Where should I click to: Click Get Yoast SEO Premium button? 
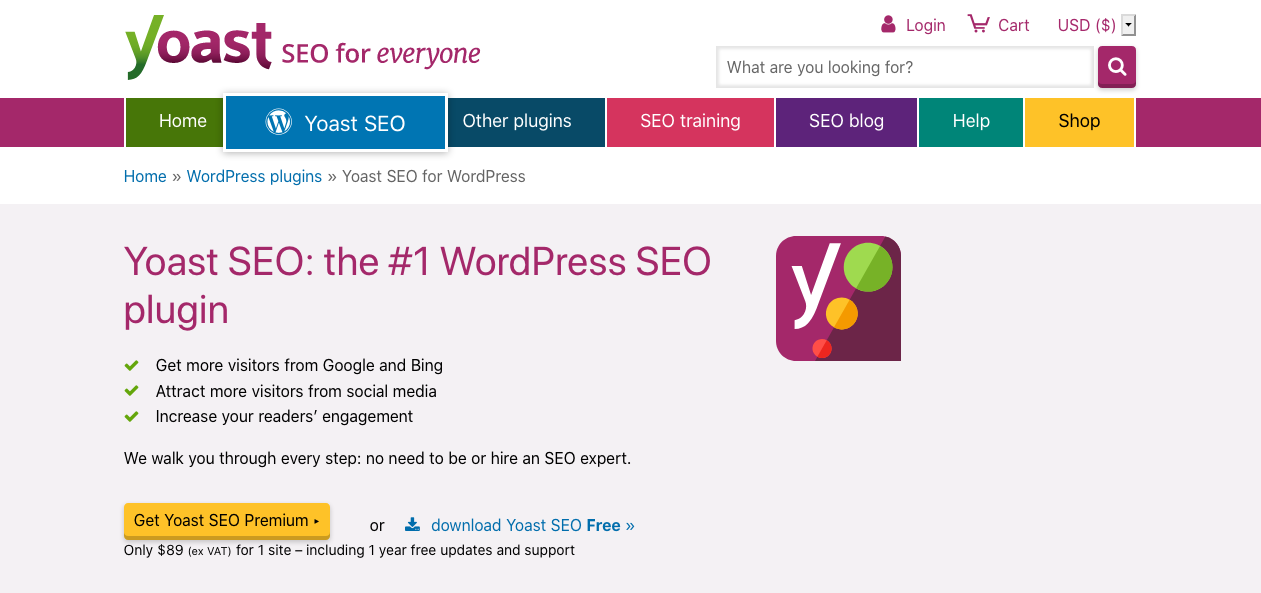(227, 520)
